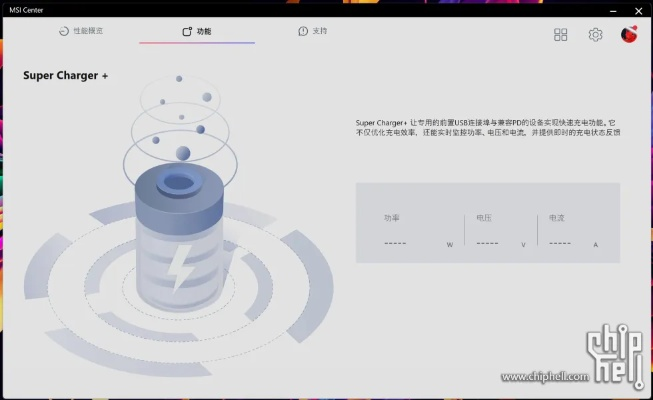Click the red user avatar icon
The image size is (653, 400).
point(629,35)
